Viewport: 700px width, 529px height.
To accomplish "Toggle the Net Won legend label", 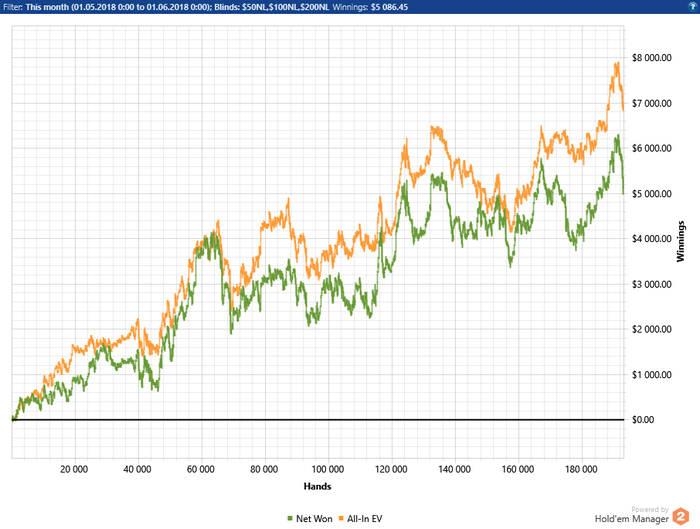I will (314, 519).
